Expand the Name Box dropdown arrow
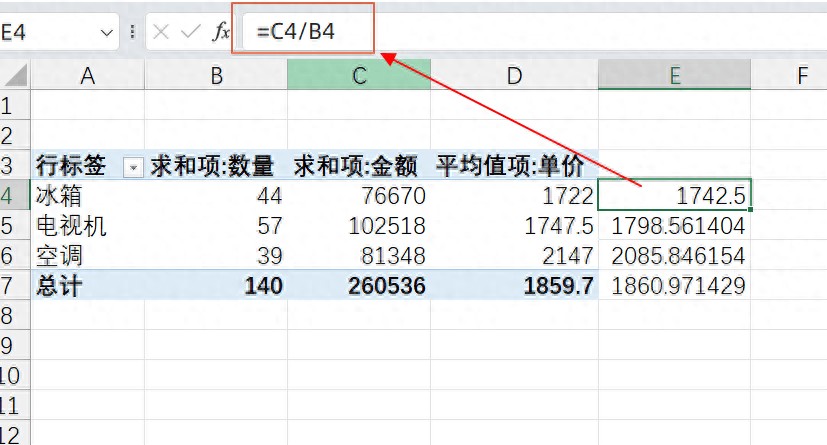Screen dimensions: 827x445 (108, 32)
